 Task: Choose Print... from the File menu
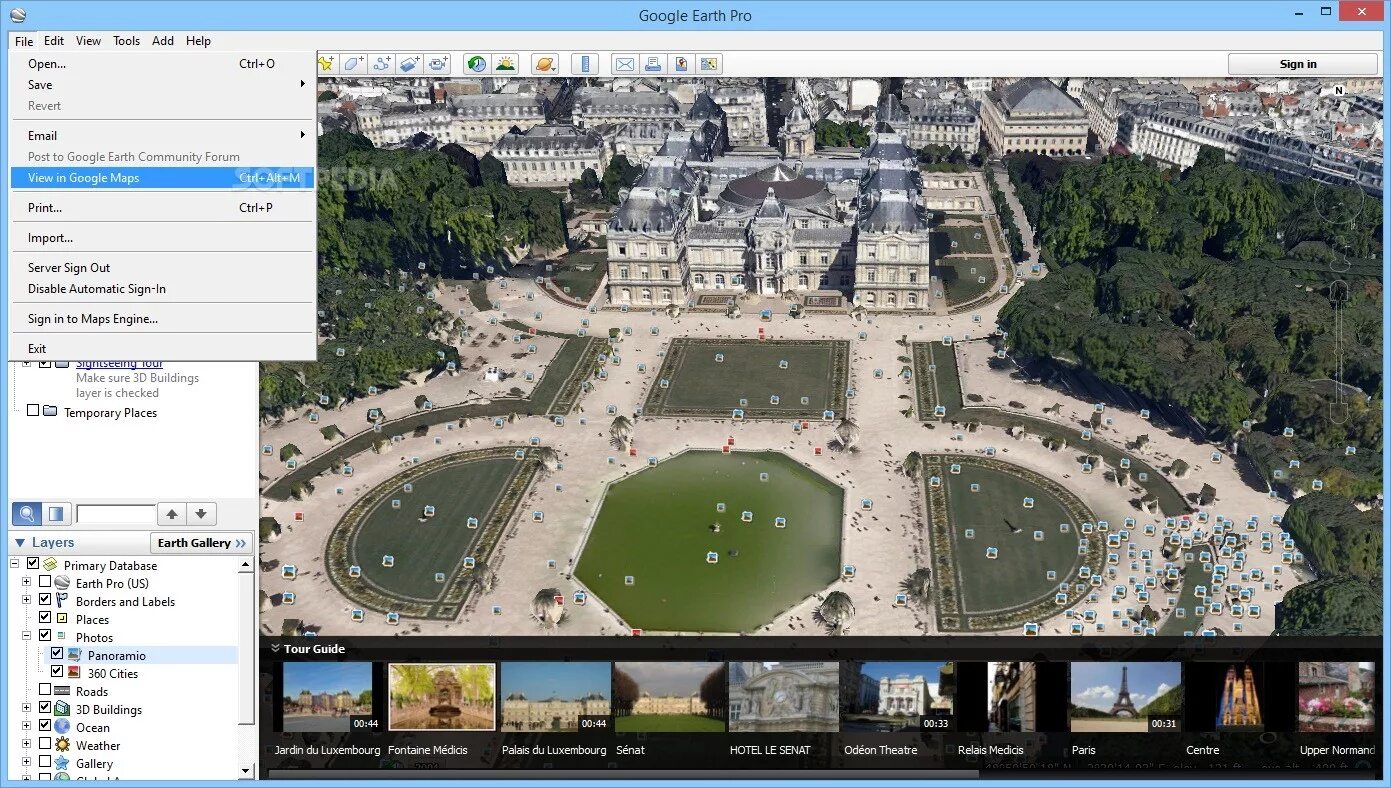[162, 208]
